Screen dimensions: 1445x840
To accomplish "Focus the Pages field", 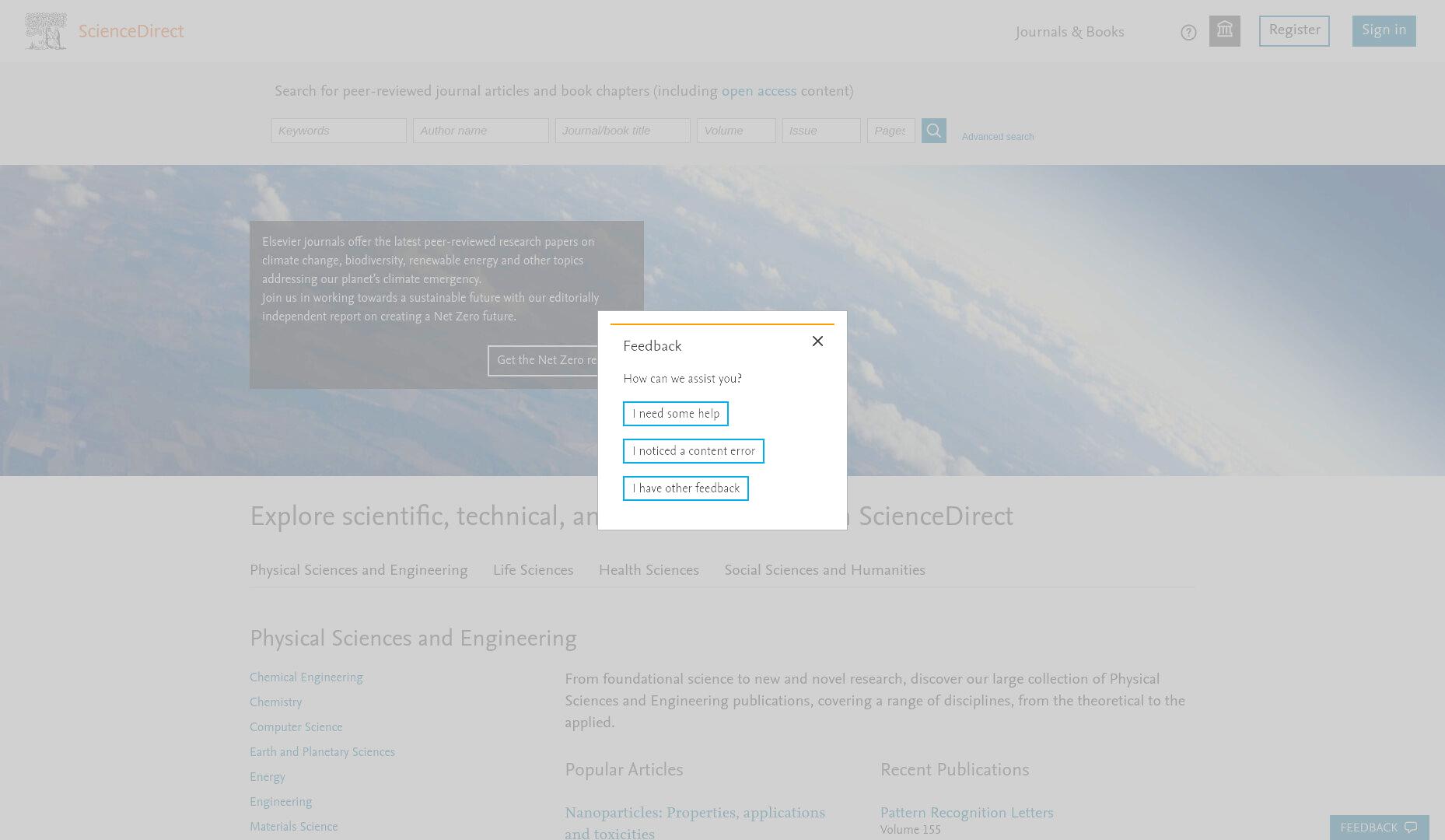I will [x=891, y=131].
